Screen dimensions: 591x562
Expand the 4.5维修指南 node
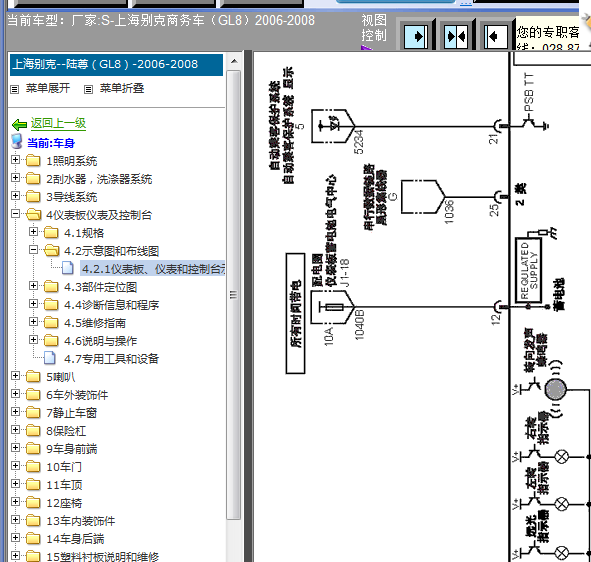[33, 322]
